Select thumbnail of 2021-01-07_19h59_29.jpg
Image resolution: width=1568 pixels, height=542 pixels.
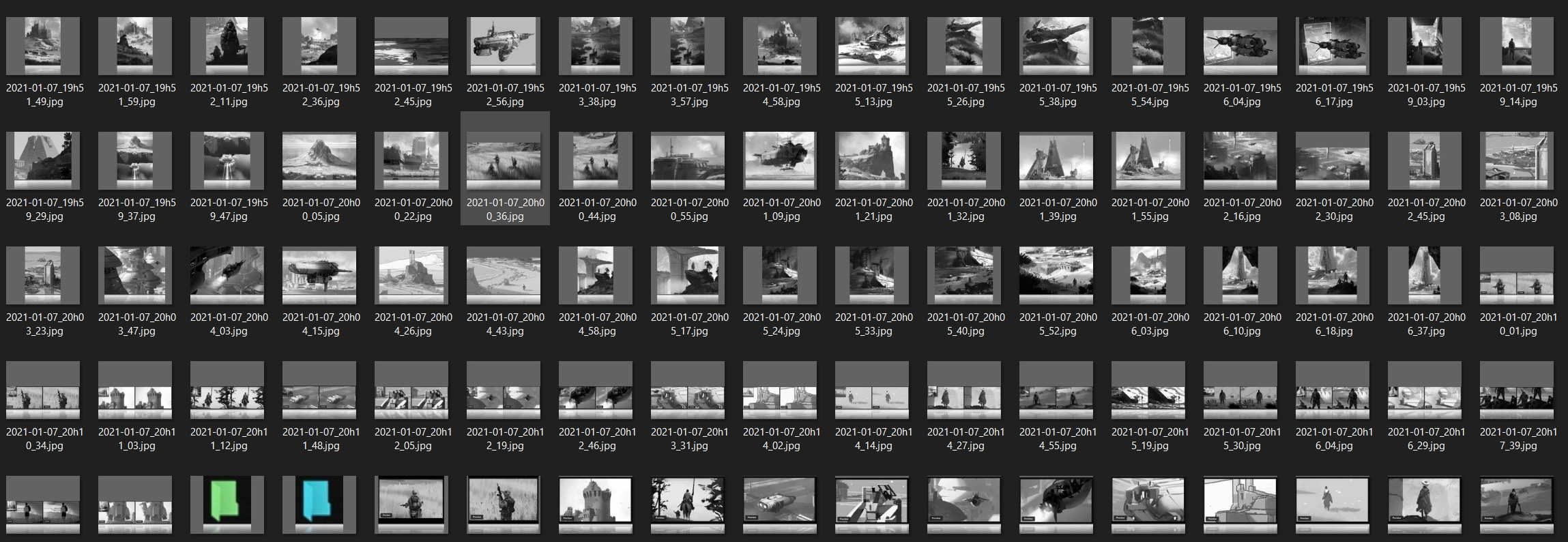43,160
